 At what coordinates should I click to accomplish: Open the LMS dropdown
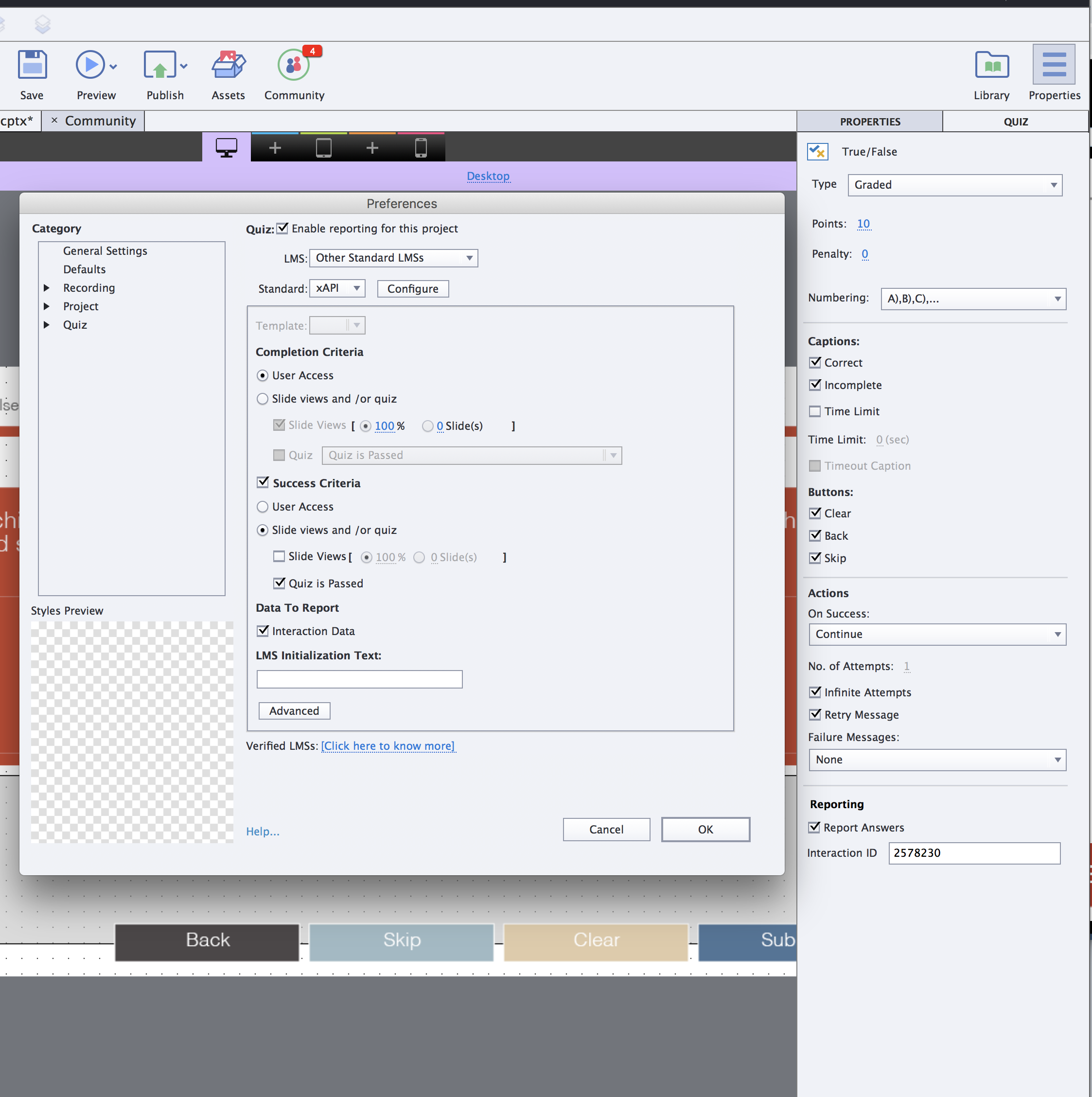coord(393,258)
